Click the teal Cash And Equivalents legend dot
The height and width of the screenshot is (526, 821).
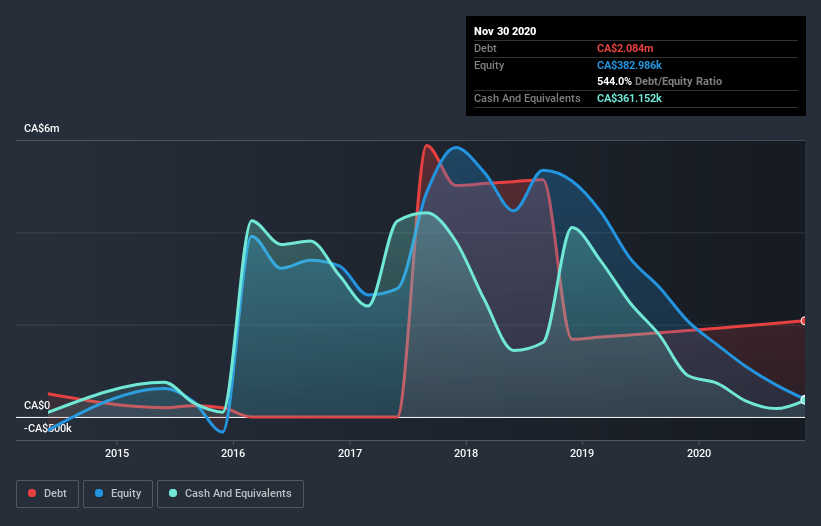pos(173,493)
